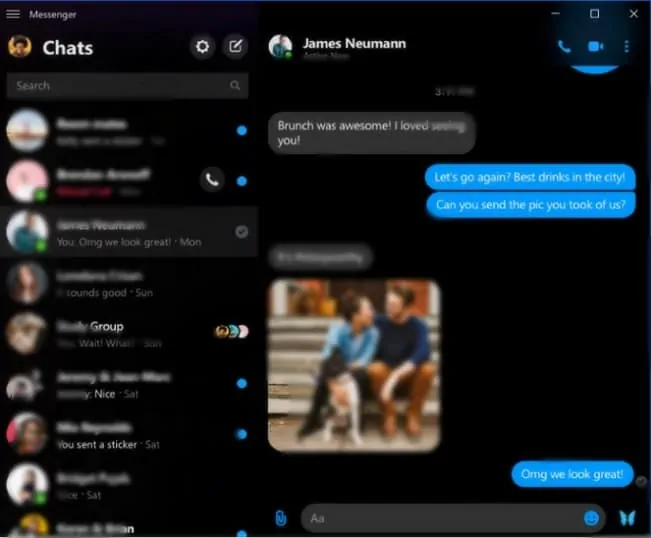Viewport: 651px width, 538px height.
Task: Open the emoji picker smiley icon
Action: point(591,518)
